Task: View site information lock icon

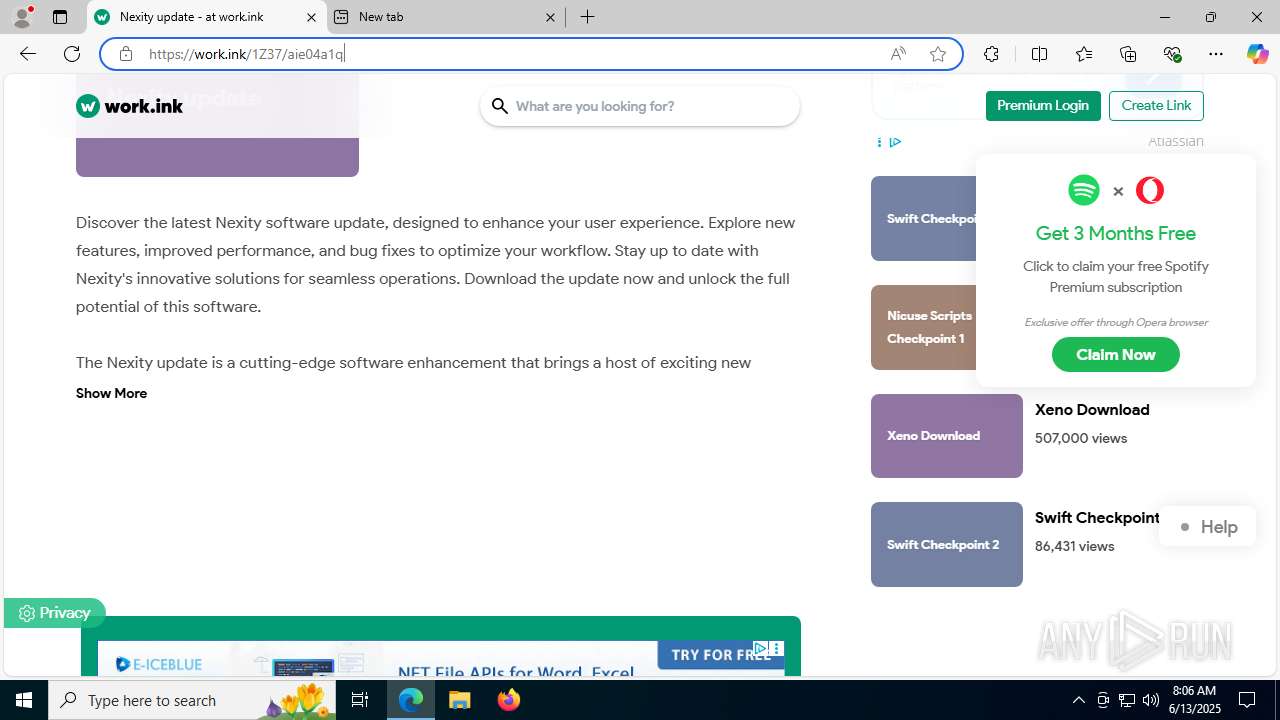Action: click(x=125, y=54)
